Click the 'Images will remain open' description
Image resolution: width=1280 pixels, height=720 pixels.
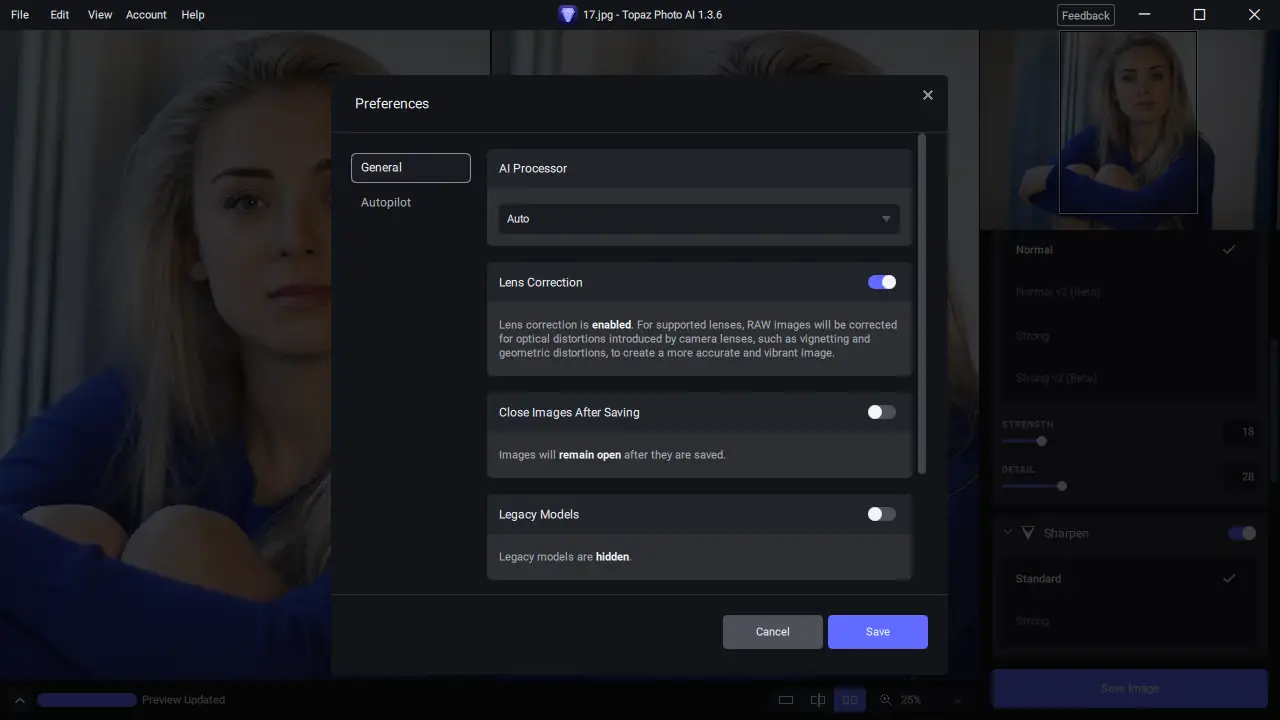click(x=612, y=455)
